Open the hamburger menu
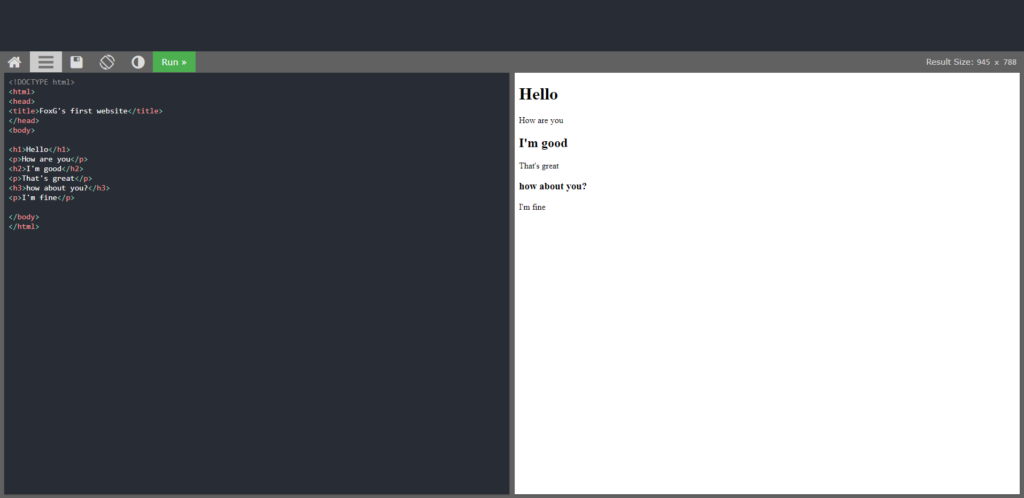The image size is (1024, 498). [45, 62]
